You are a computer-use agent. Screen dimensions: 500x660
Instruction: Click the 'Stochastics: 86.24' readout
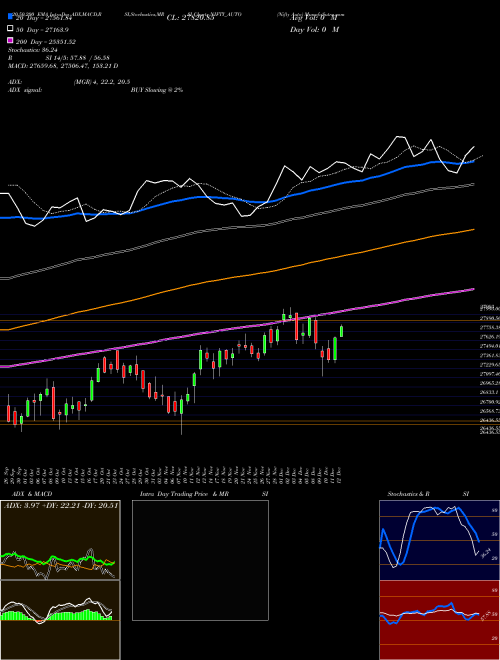point(31,50)
